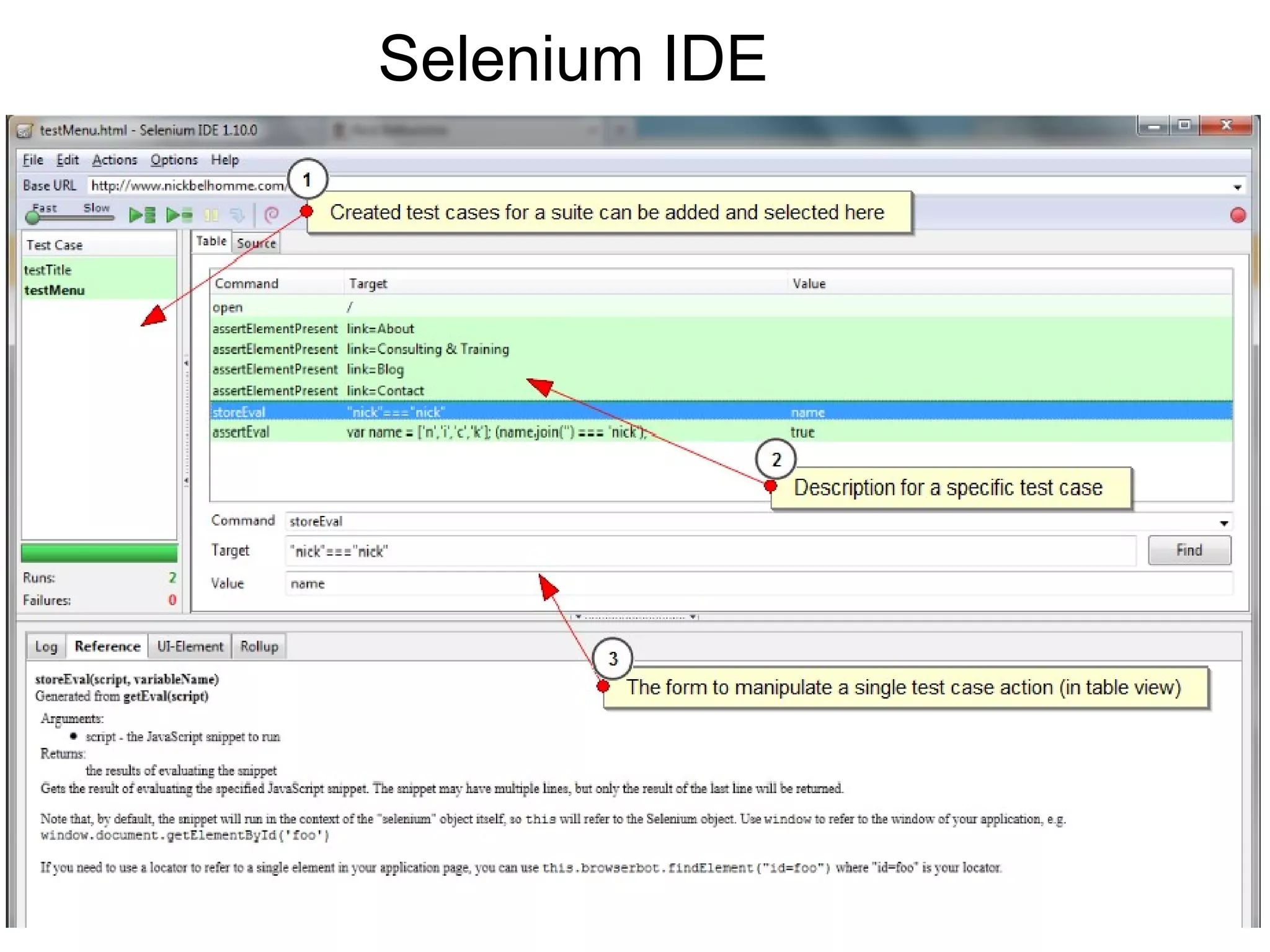Viewport: 1270px width, 952px height.
Task: Expand the Base URL dropdown arrow
Action: [x=1237, y=187]
